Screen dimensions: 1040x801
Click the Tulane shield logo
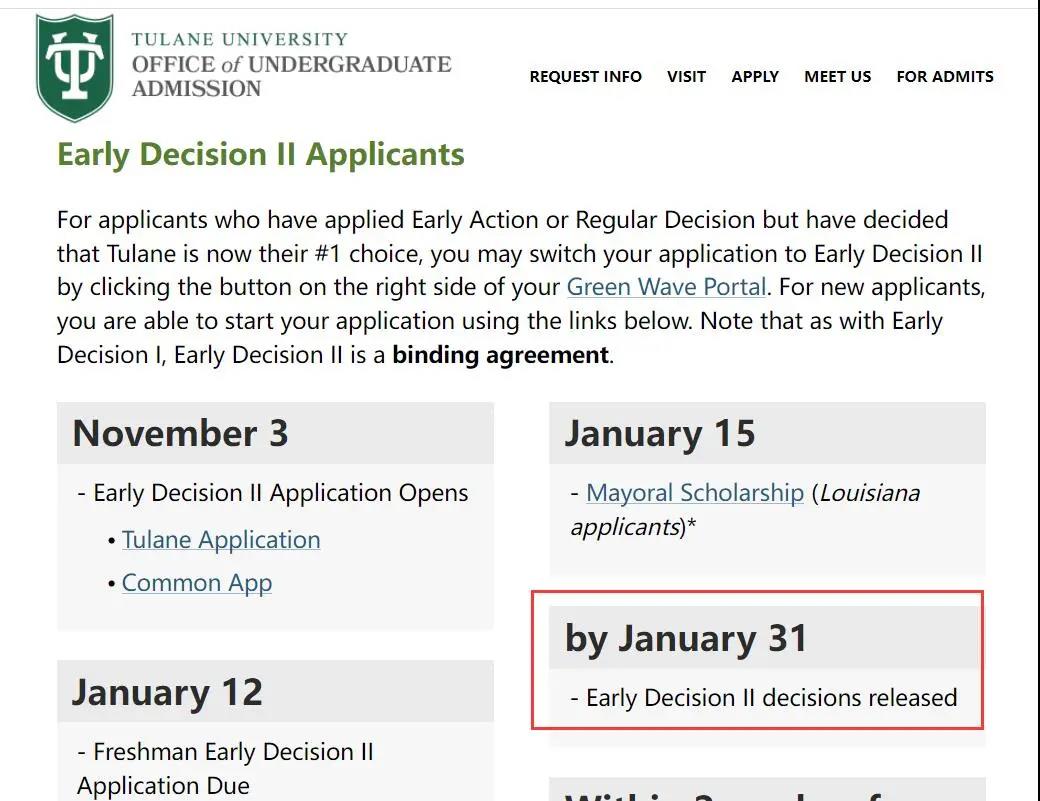(x=74, y=68)
